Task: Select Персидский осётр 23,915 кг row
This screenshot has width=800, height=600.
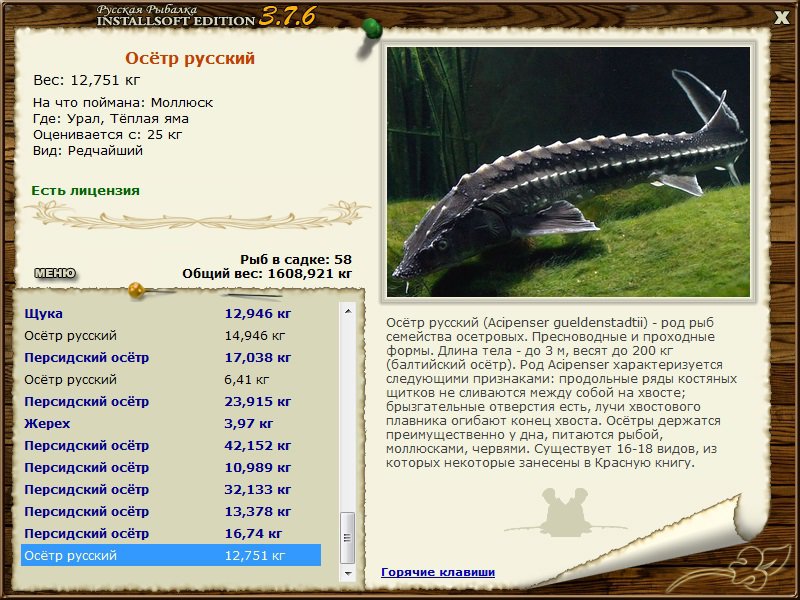Action: tap(171, 402)
